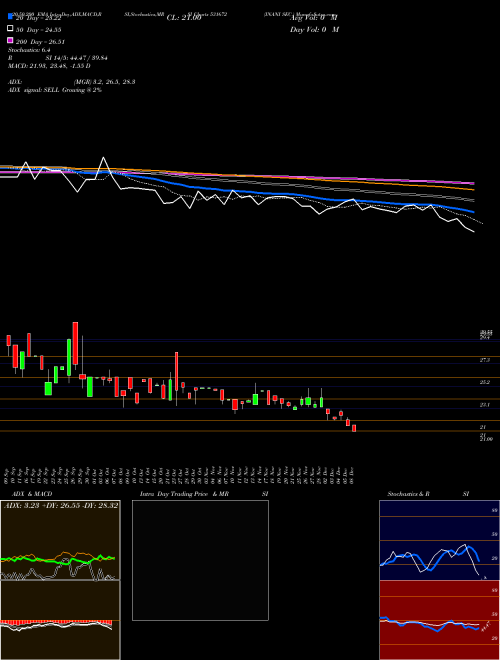
Task: Select the '200 Day = 26.51' legend text
Action: pos(41,42)
